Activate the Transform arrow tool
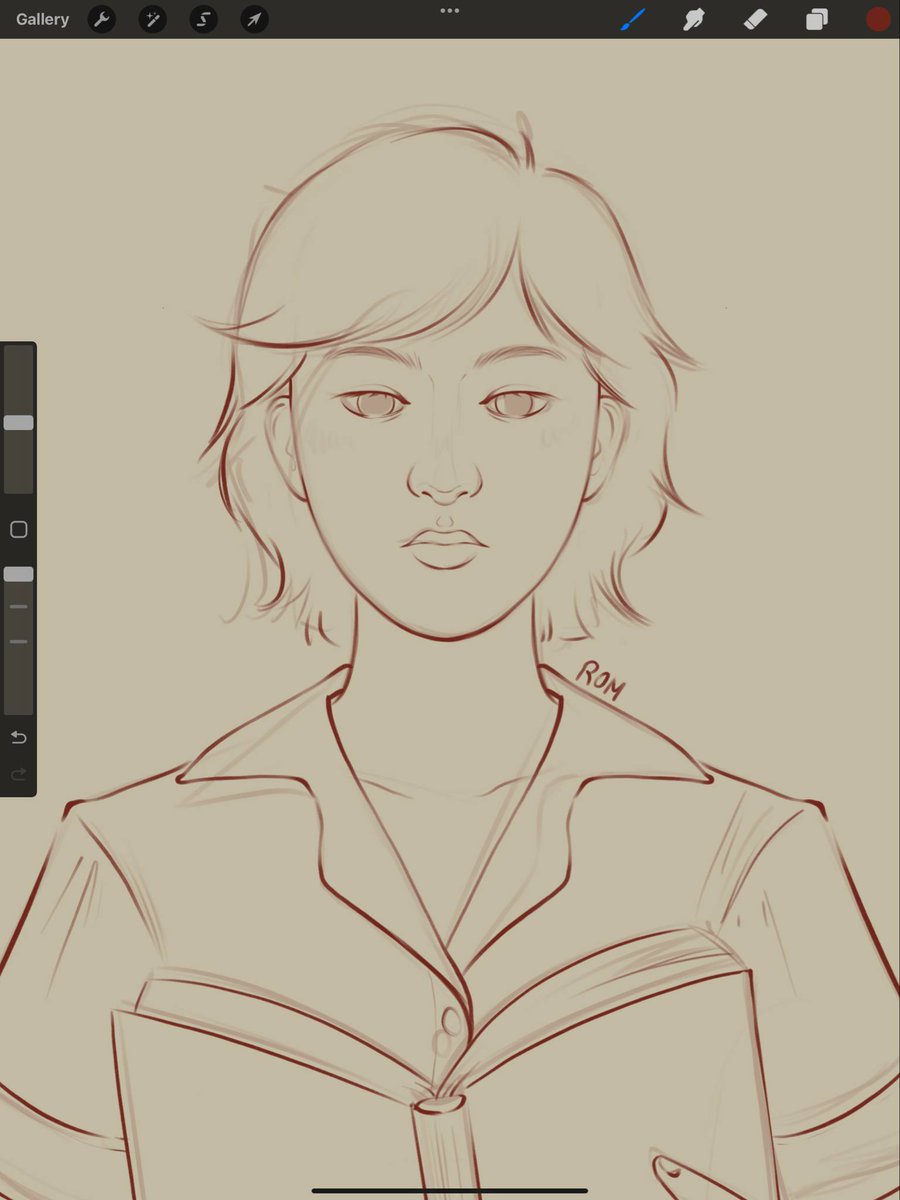The width and height of the screenshot is (900, 1200). tap(255, 19)
